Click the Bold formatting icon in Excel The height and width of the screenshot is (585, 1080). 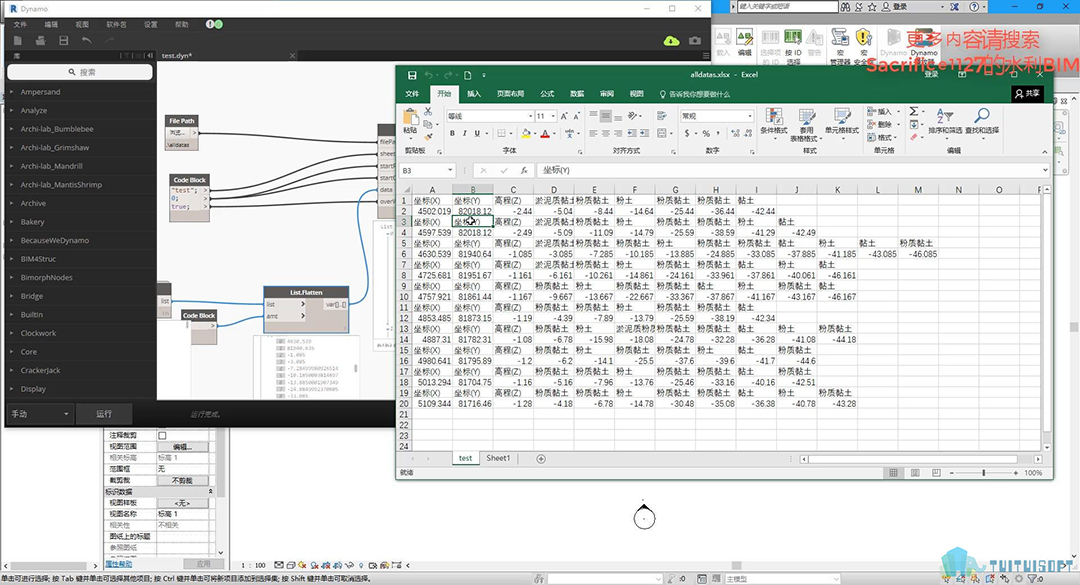point(452,133)
